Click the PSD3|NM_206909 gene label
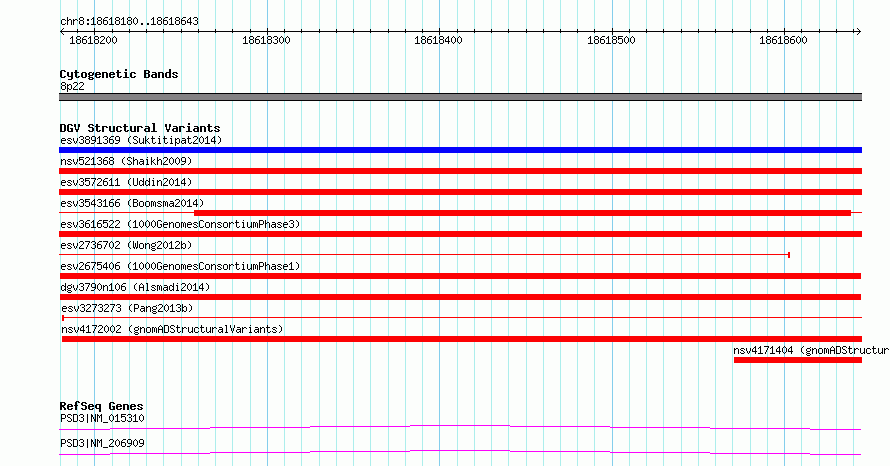Screen dimensions: 890x466 tap(102, 443)
